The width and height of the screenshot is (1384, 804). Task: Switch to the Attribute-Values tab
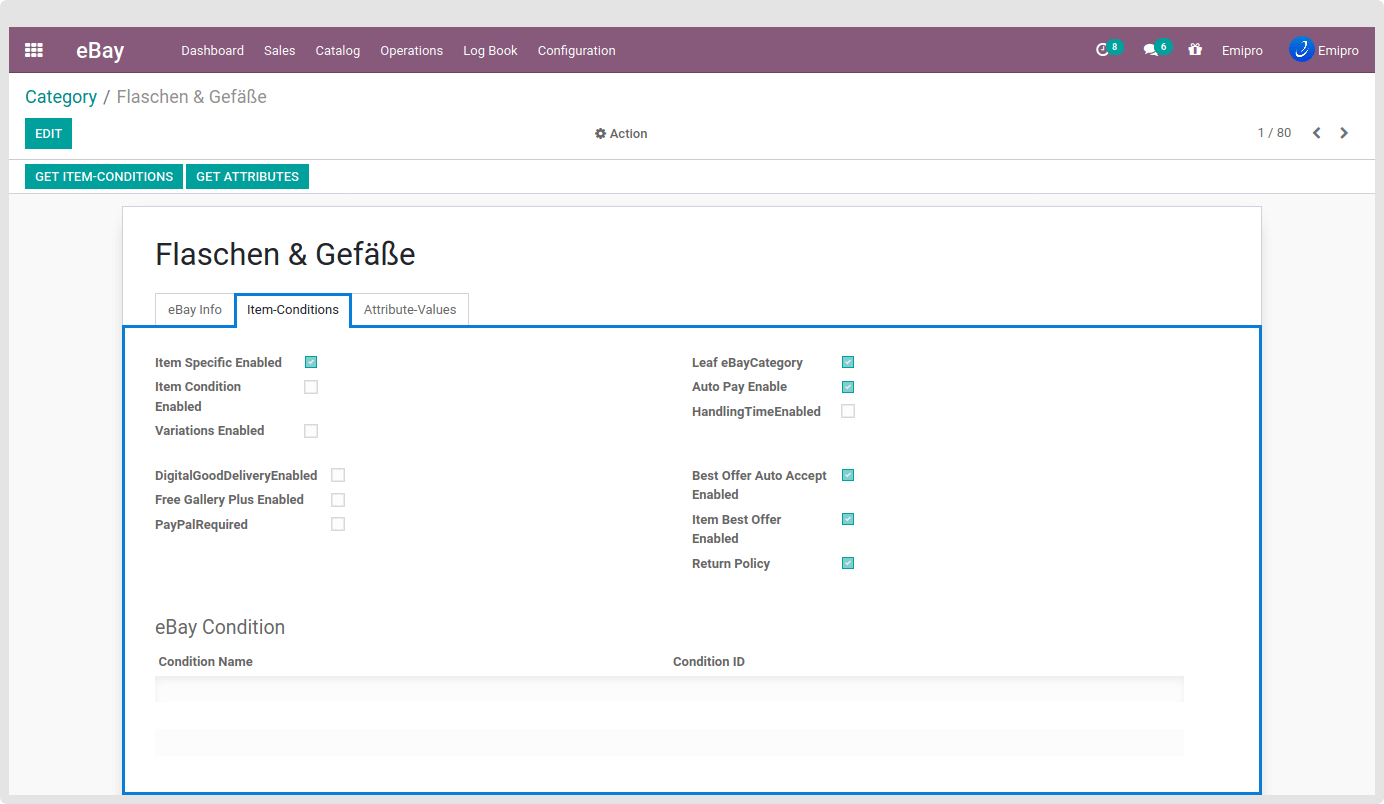pos(410,310)
